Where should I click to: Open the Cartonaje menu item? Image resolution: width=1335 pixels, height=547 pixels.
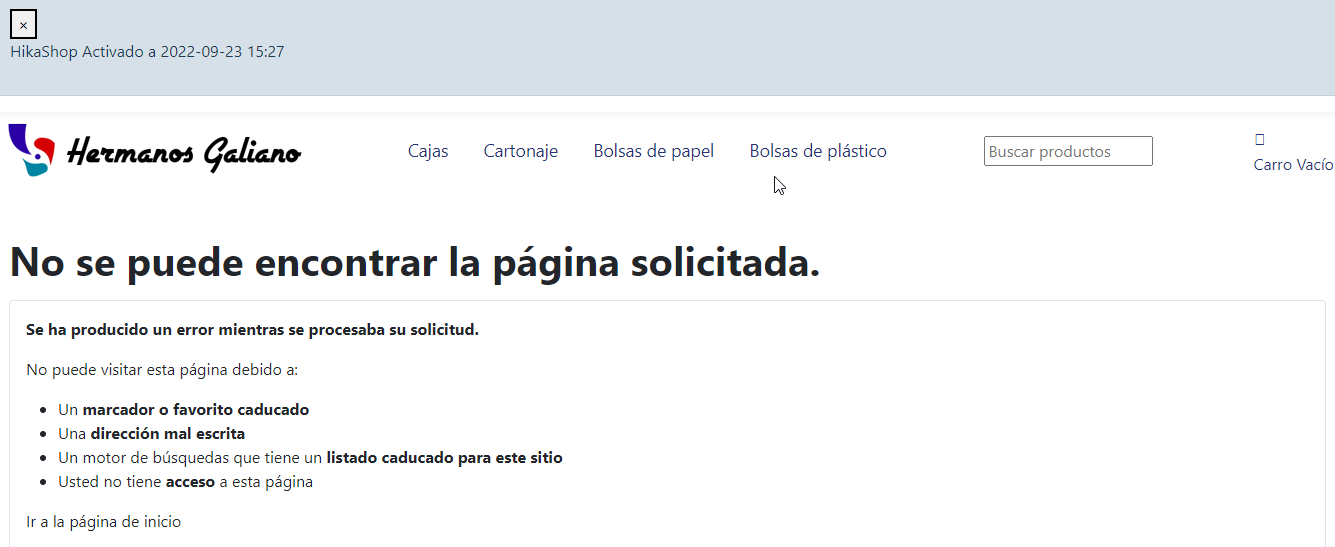pos(521,151)
